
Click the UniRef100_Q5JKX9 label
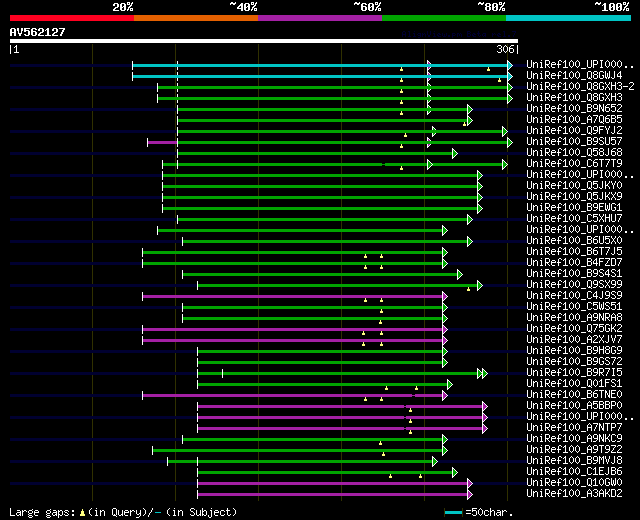(x=574, y=196)
